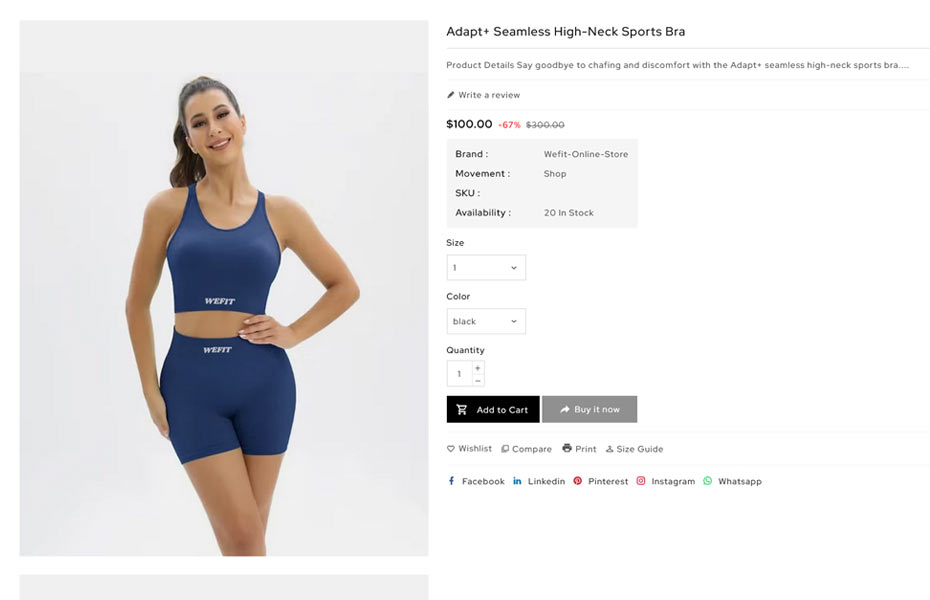Share via the Linkedin icon
The height and width of the screenshot is (600, 930).
click(x=517, y=481)
